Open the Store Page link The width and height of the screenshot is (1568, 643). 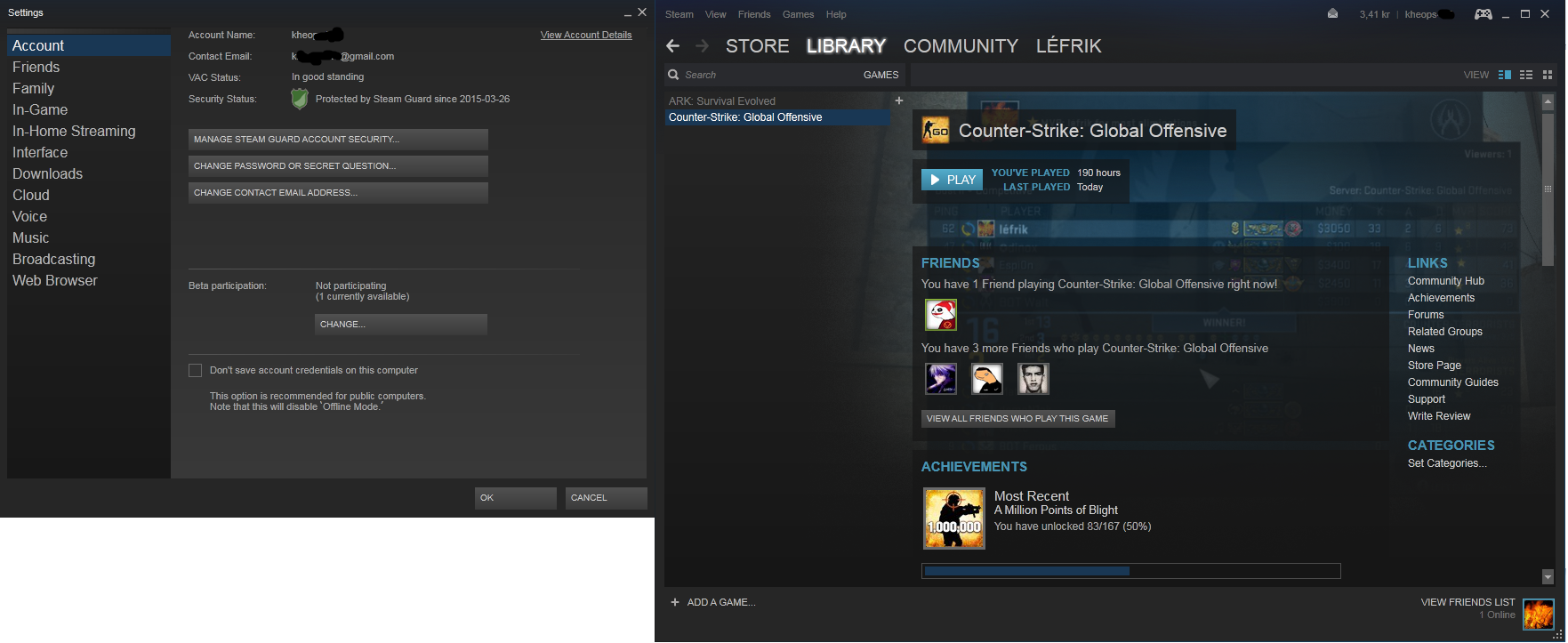click(1435, 366)
